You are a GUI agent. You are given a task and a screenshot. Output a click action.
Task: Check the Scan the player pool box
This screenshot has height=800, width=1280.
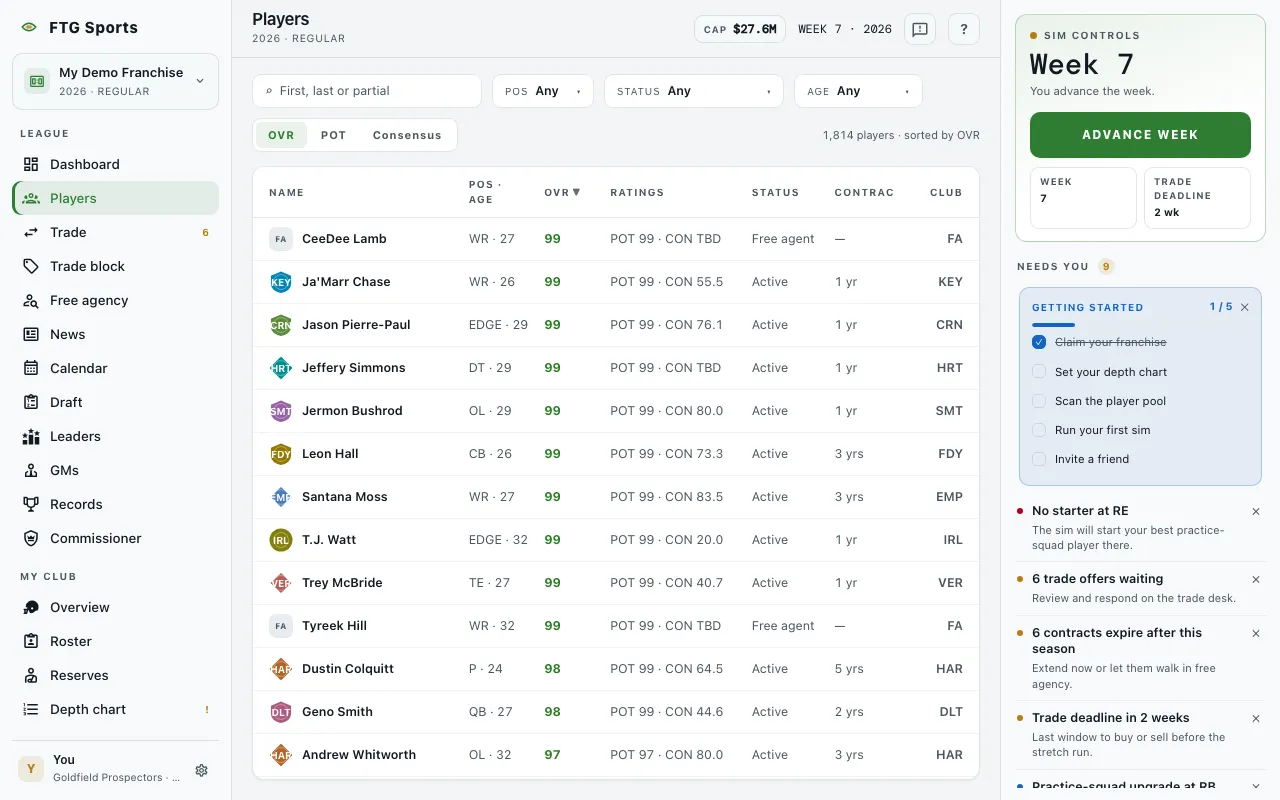[1039, 401]
